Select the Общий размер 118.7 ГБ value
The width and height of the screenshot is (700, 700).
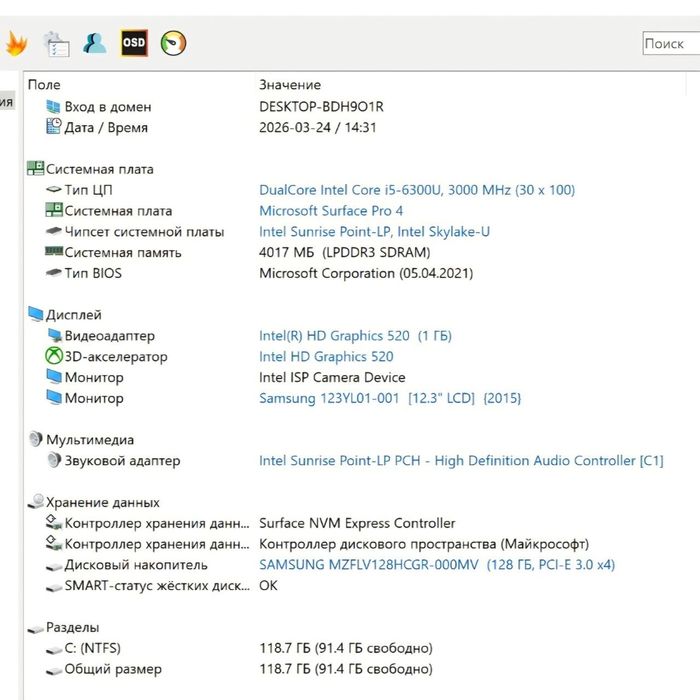pos(346,669)
